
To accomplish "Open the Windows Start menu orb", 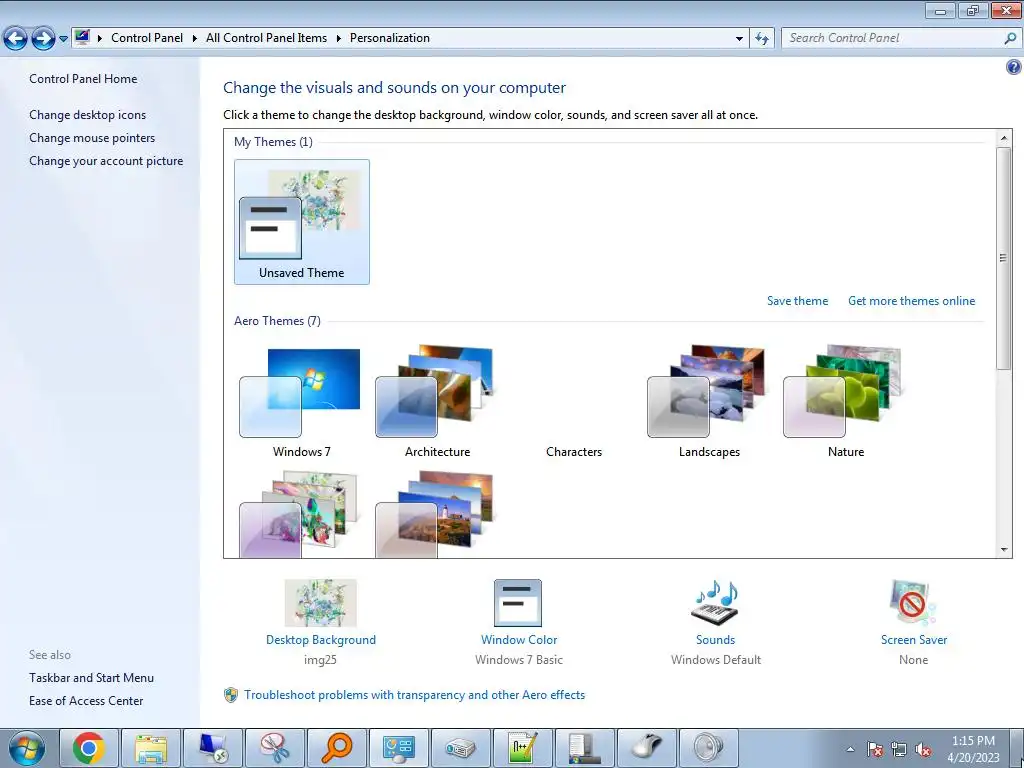I will tap(27, 748).
